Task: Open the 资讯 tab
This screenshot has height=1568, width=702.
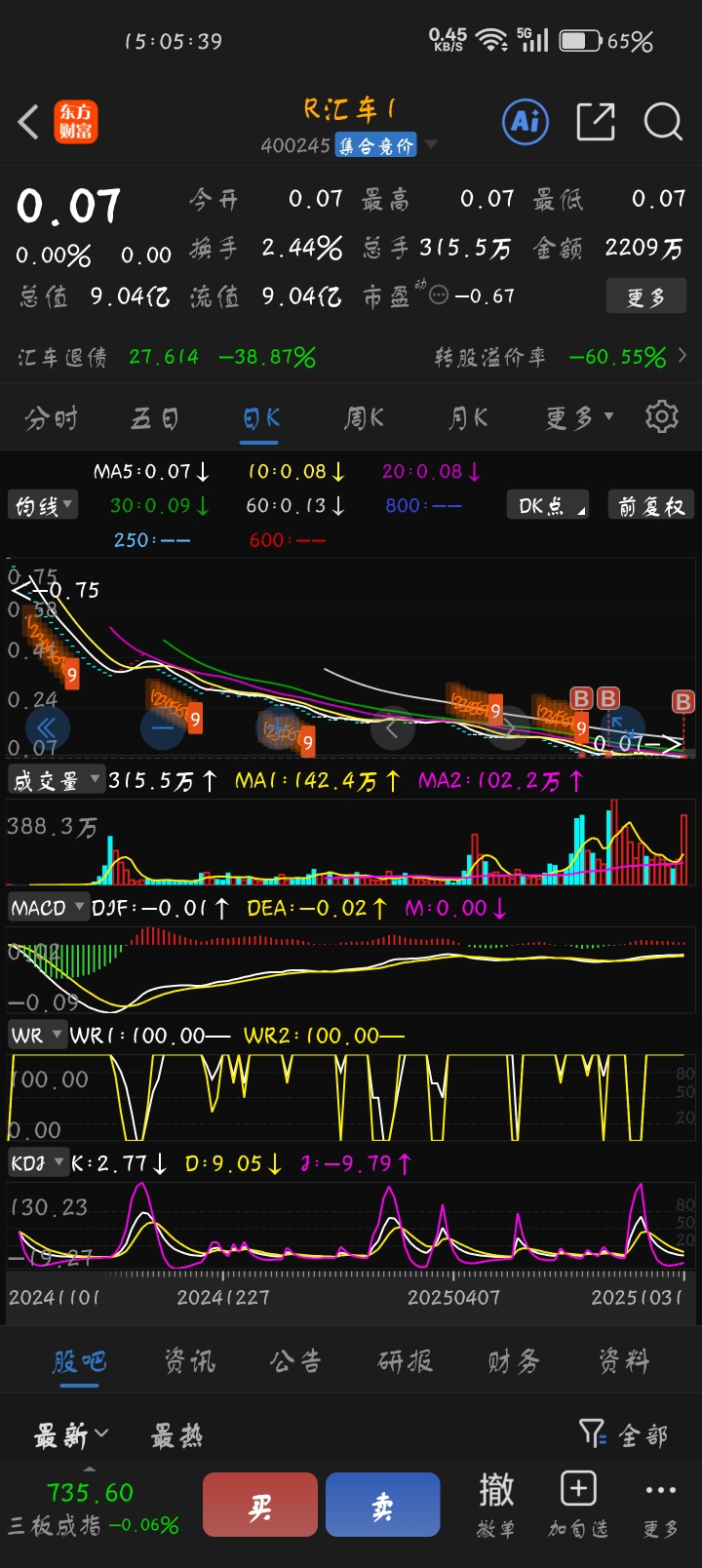Action: pos(188,1360)
